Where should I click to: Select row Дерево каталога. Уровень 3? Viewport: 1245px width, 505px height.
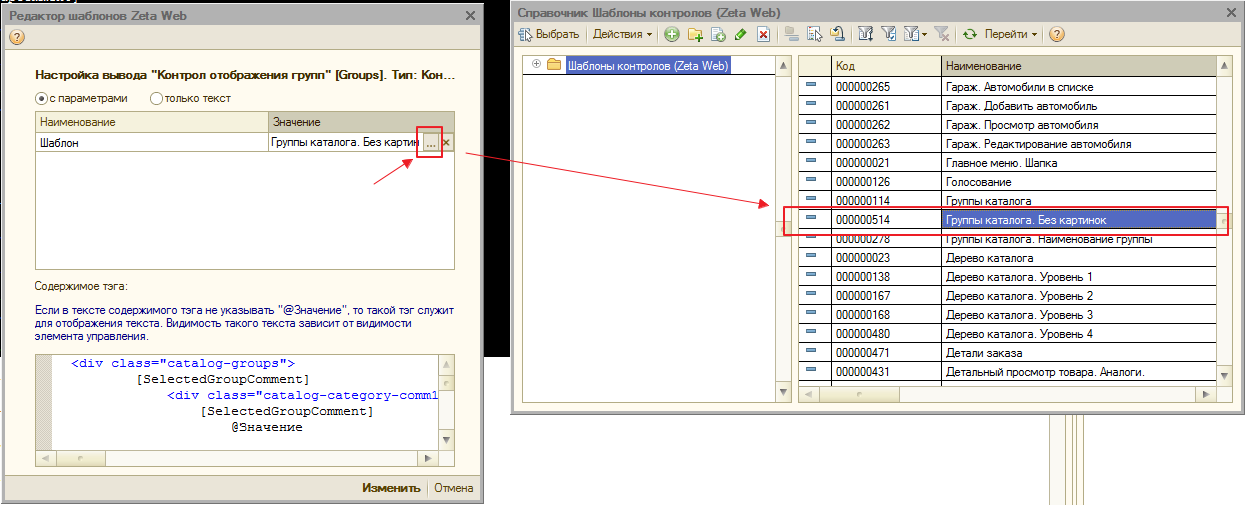click(1007, 315)
